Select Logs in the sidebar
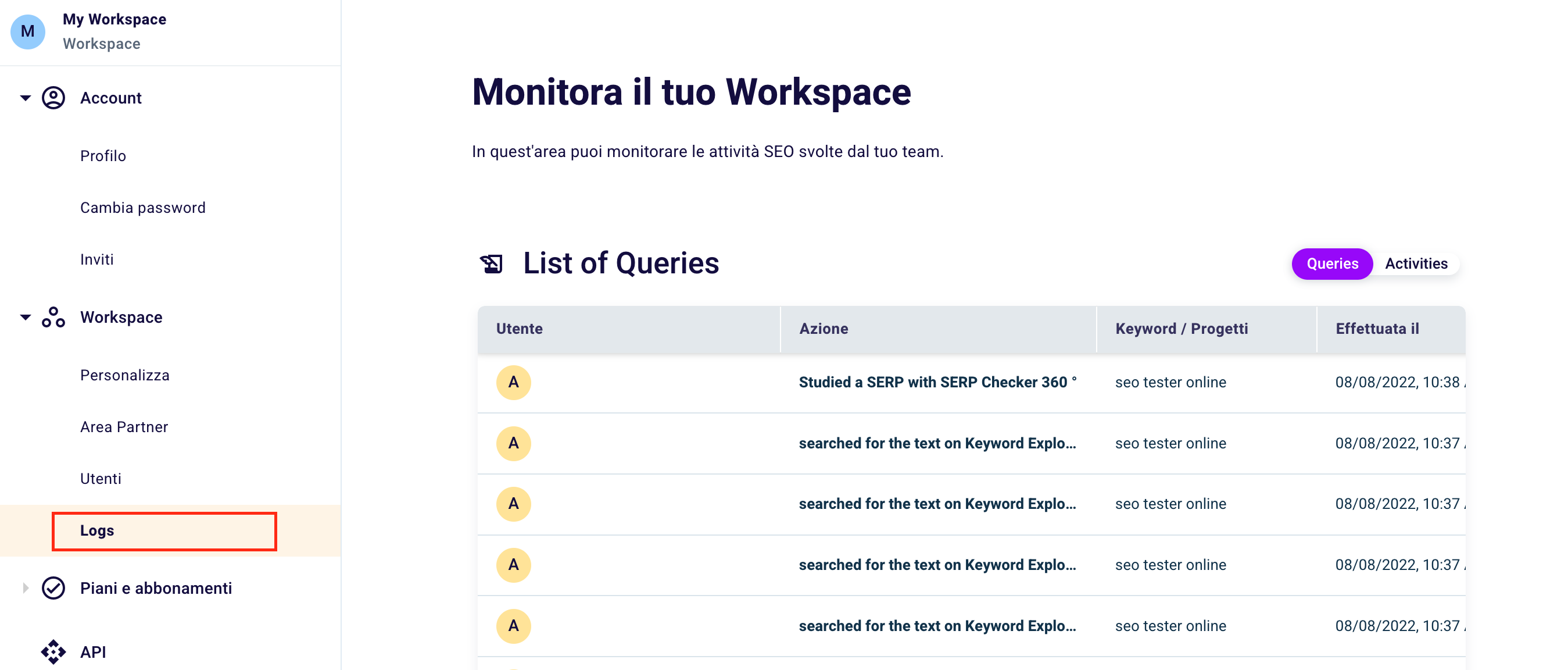This screenshot has width=1568, height=670. 170,530
